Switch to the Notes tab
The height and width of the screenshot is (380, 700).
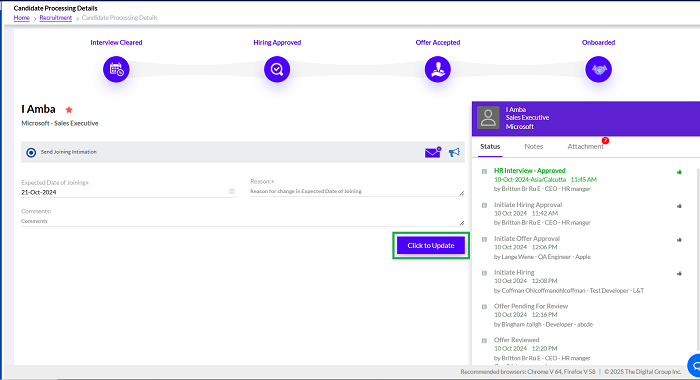pos(533,146)
